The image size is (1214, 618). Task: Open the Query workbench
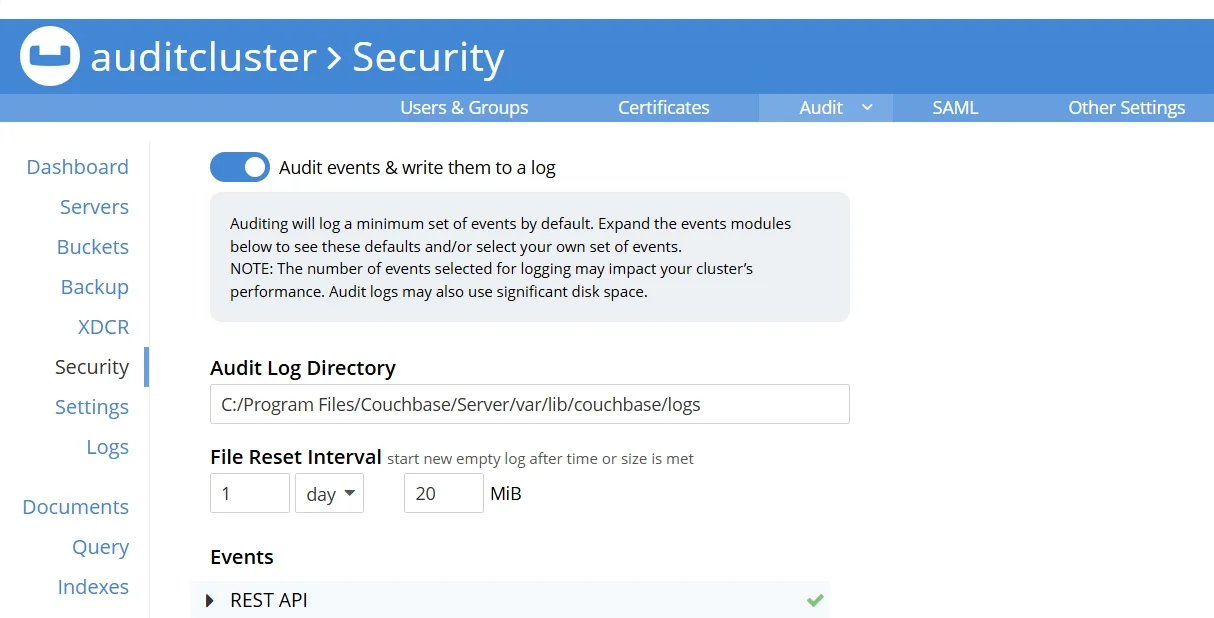tap(100, 546)
